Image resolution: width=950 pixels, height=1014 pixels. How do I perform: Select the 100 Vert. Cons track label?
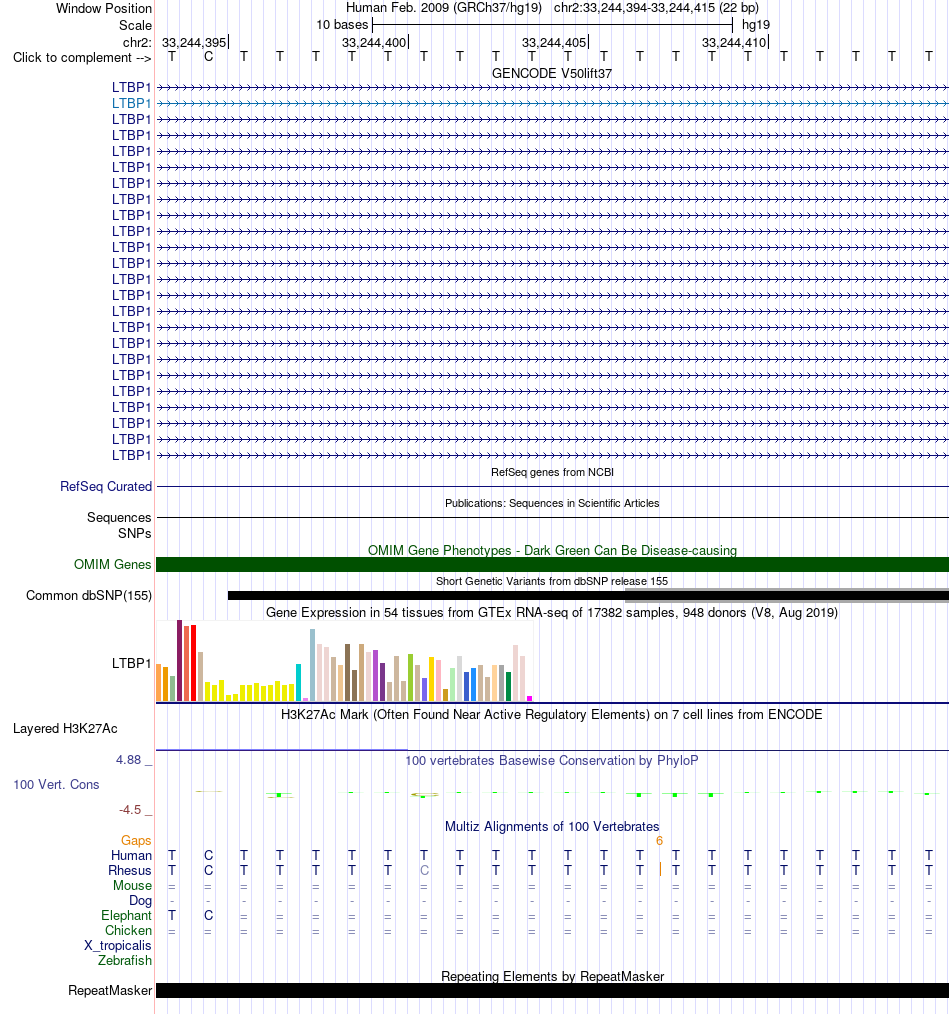56,784
